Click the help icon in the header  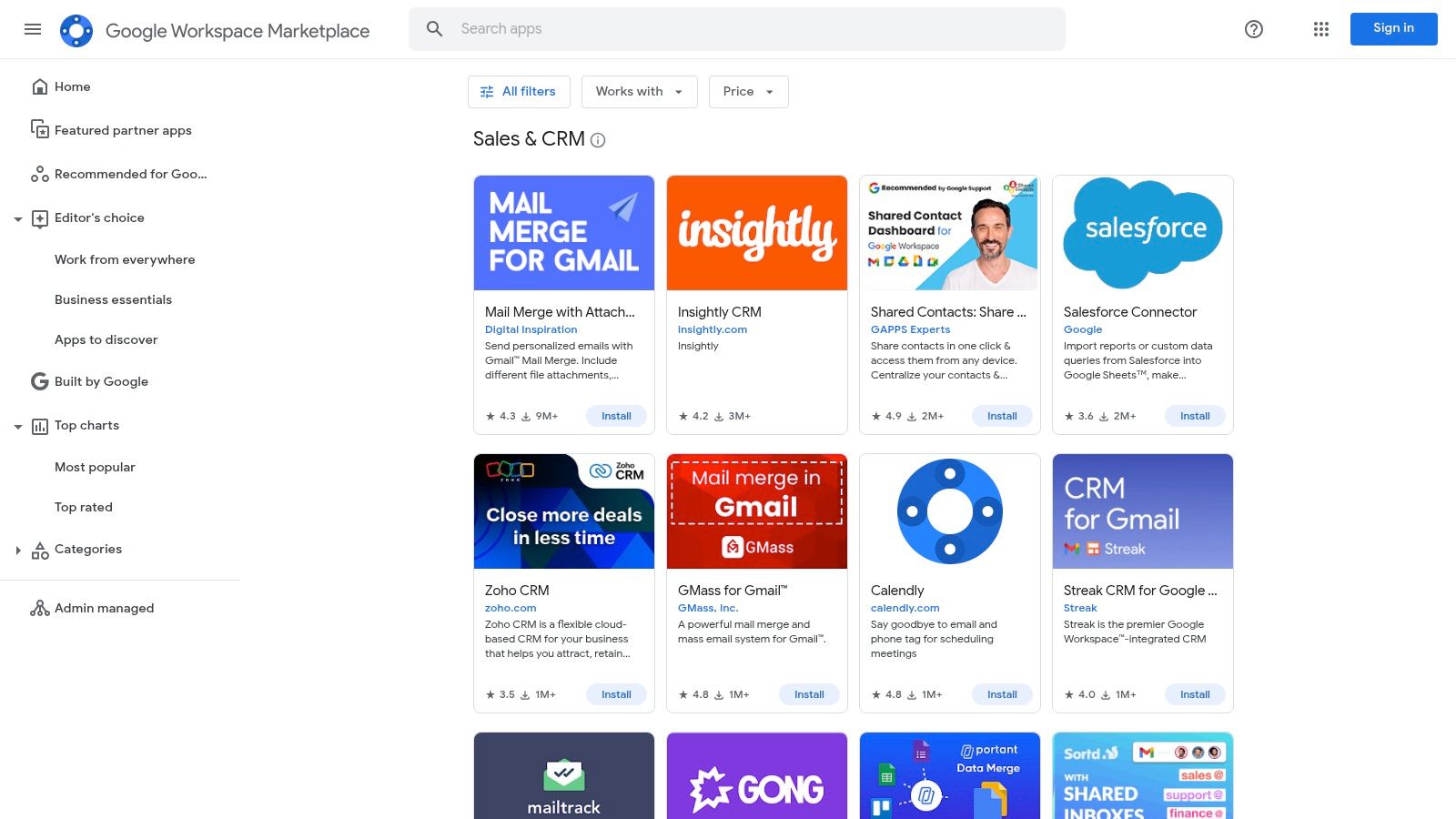point(1253,29)
